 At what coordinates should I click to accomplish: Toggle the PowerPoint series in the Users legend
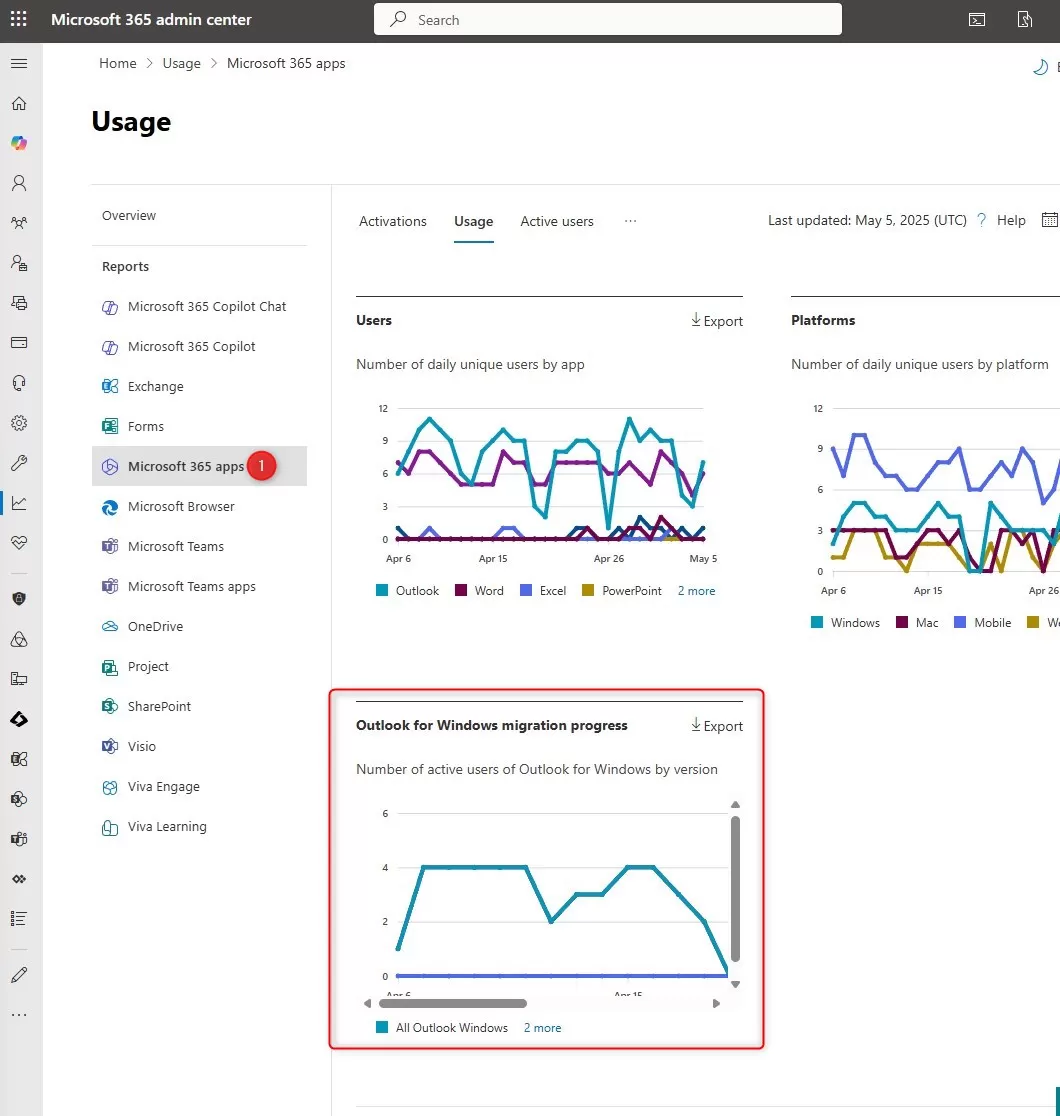(622, 591)
